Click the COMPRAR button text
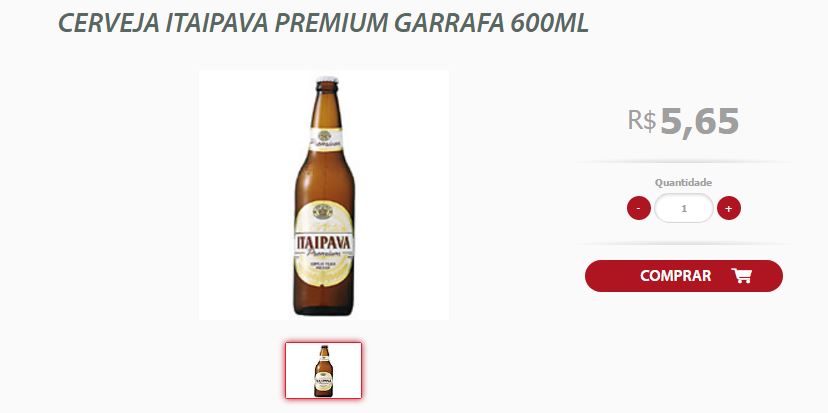 pyautogui.click(x=675, y=276)
